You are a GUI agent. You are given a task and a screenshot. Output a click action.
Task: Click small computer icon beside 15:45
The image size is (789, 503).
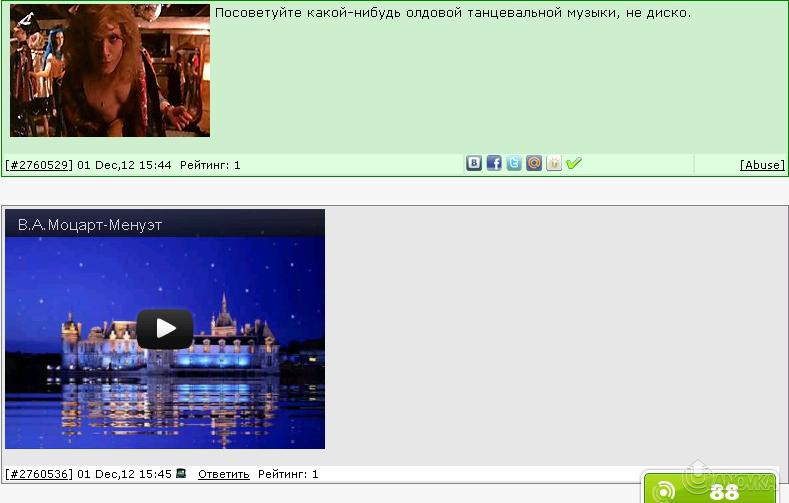pos(181,474)
